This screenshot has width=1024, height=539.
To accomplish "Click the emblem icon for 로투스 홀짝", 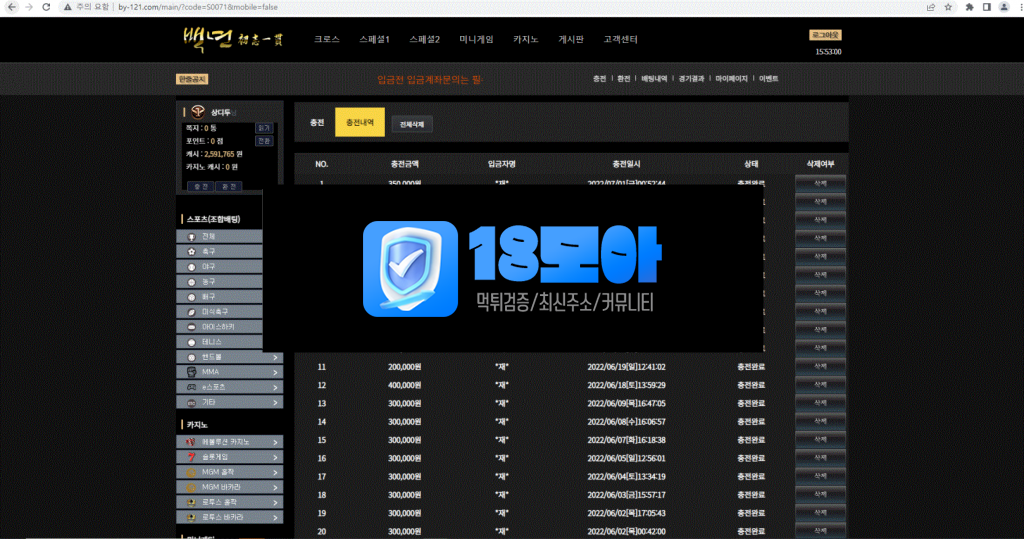I will coord(191,502).
